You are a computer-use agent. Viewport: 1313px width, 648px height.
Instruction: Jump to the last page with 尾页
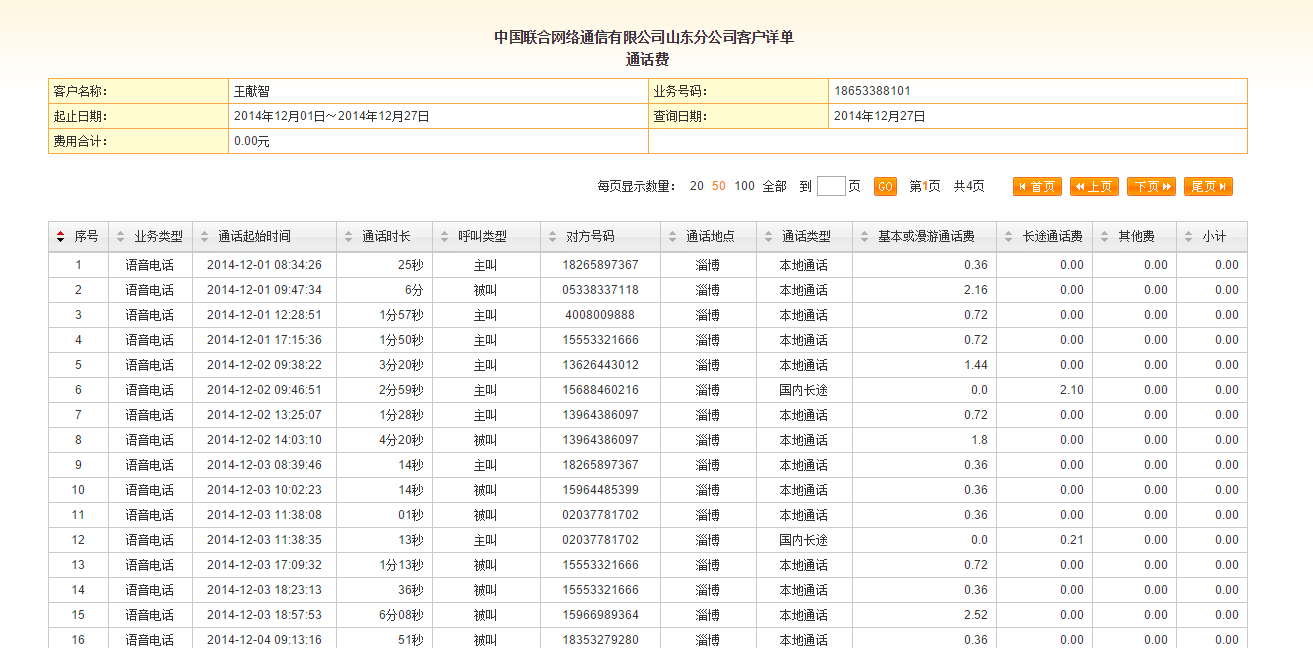1208,187
